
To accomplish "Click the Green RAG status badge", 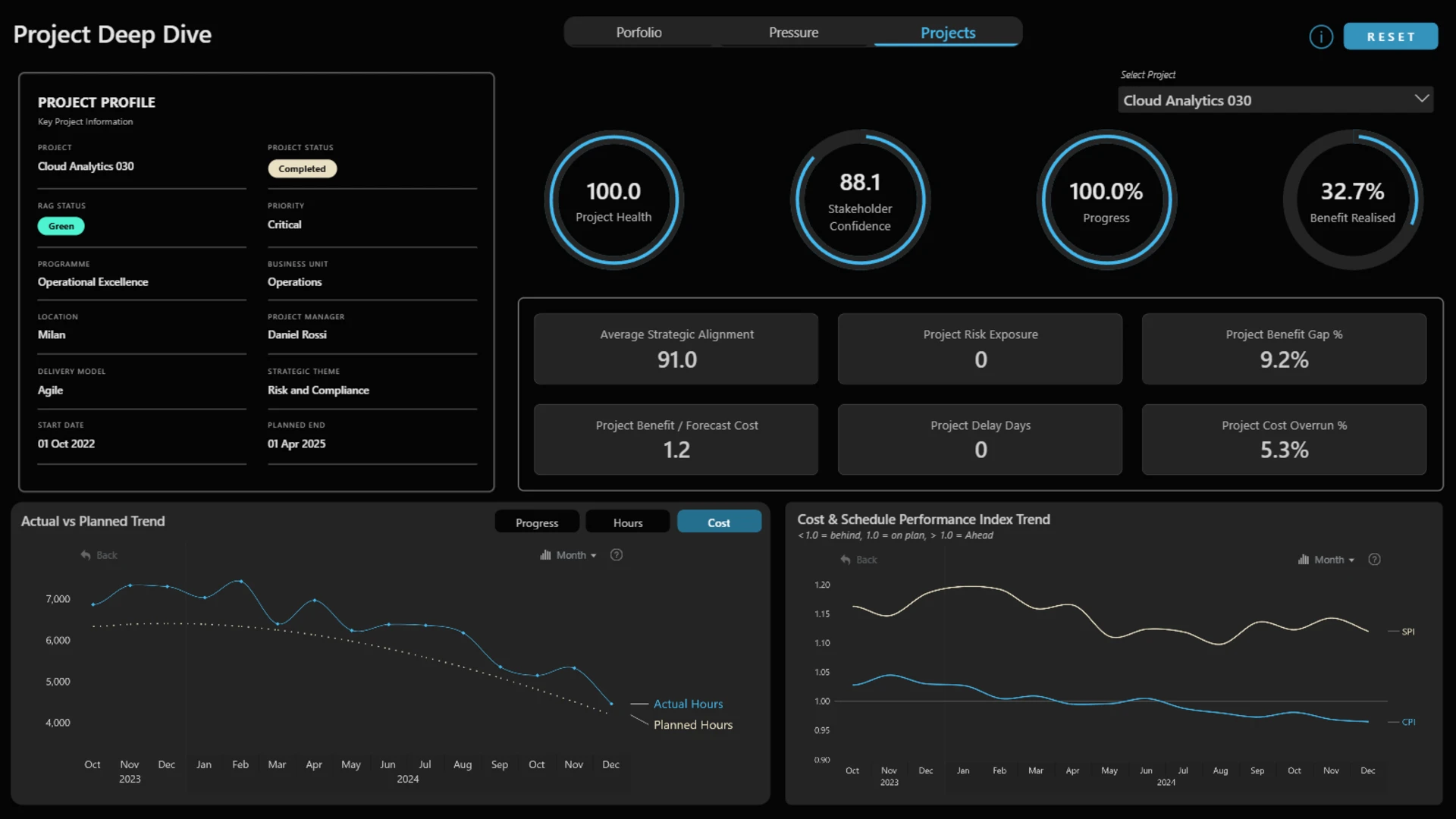I will click(x=61, y=226).
